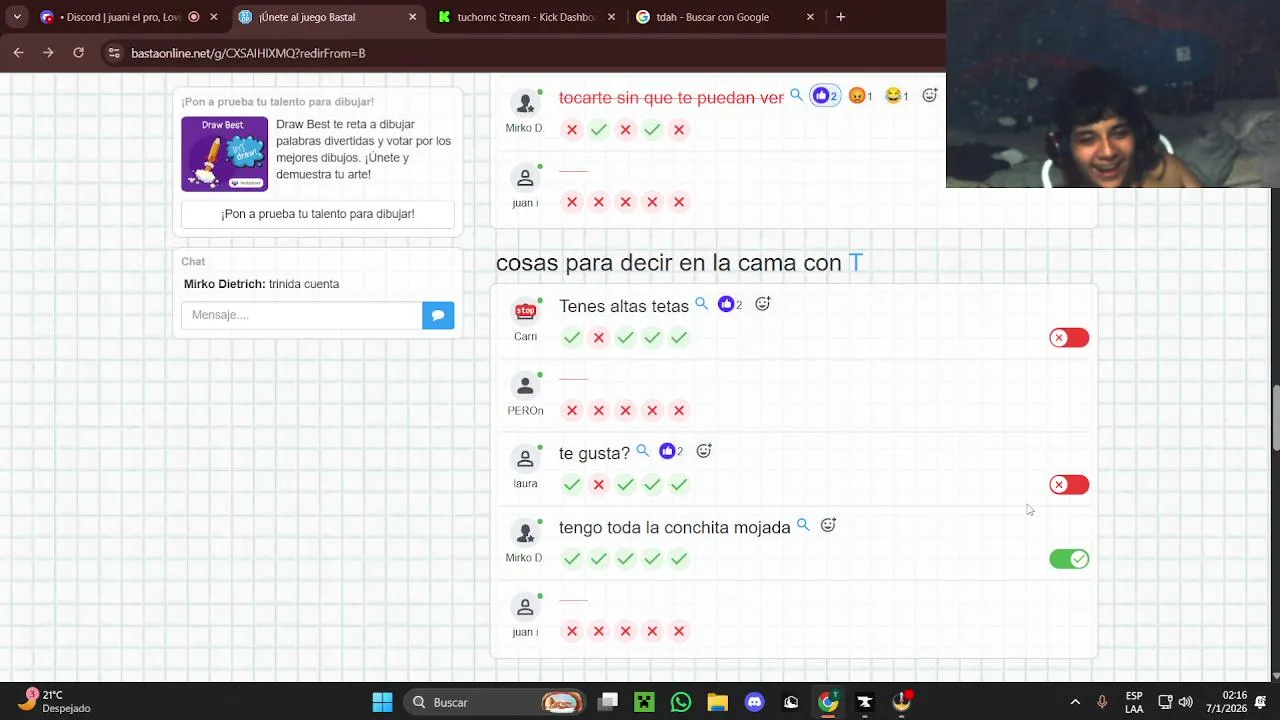
Task: Switch to "tdah - Buscar con Google" tab
Action: pos(725,17)
